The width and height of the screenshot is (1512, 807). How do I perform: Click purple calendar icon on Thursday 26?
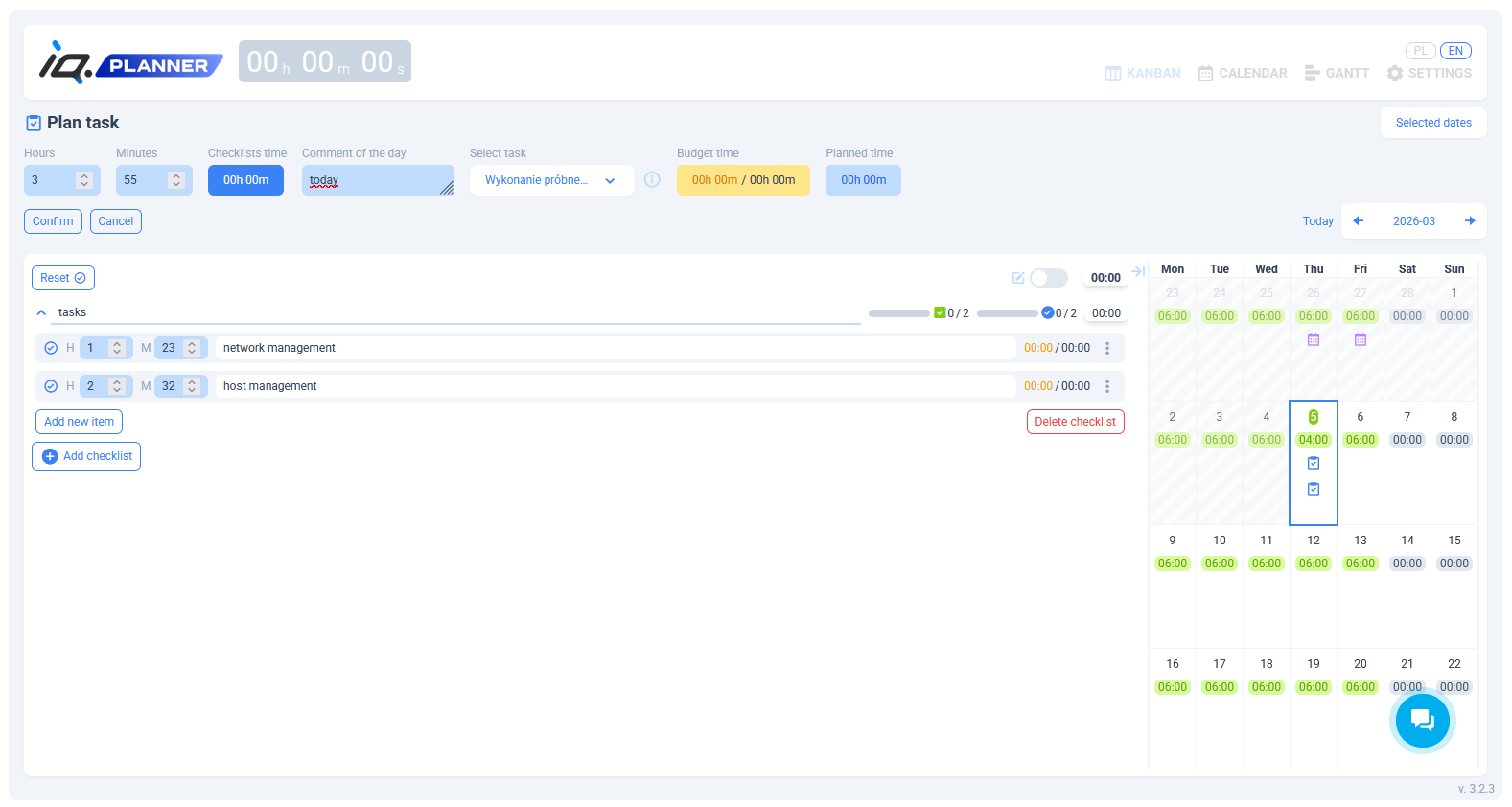coord(1314,340)
